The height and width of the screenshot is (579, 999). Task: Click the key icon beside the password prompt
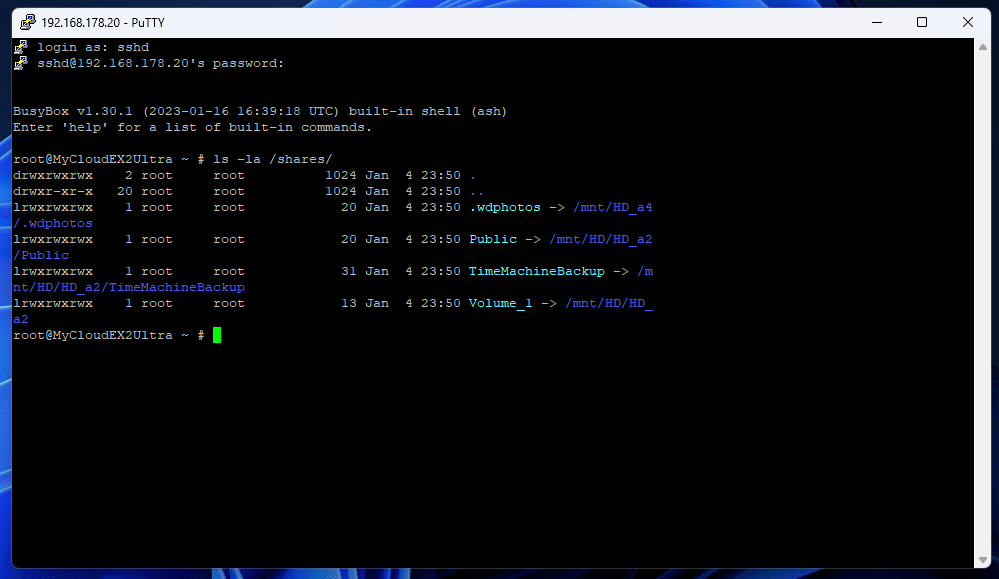[x=21, y=62]
